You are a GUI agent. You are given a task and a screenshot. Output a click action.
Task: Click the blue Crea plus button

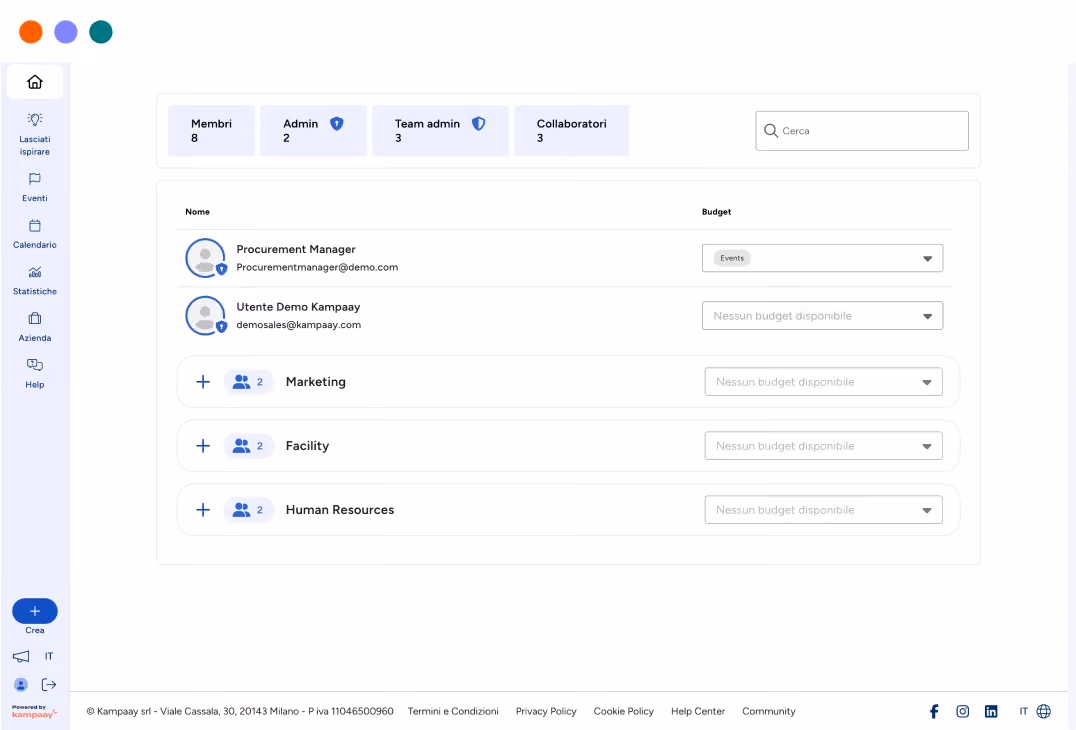click(x=35, y=611)
